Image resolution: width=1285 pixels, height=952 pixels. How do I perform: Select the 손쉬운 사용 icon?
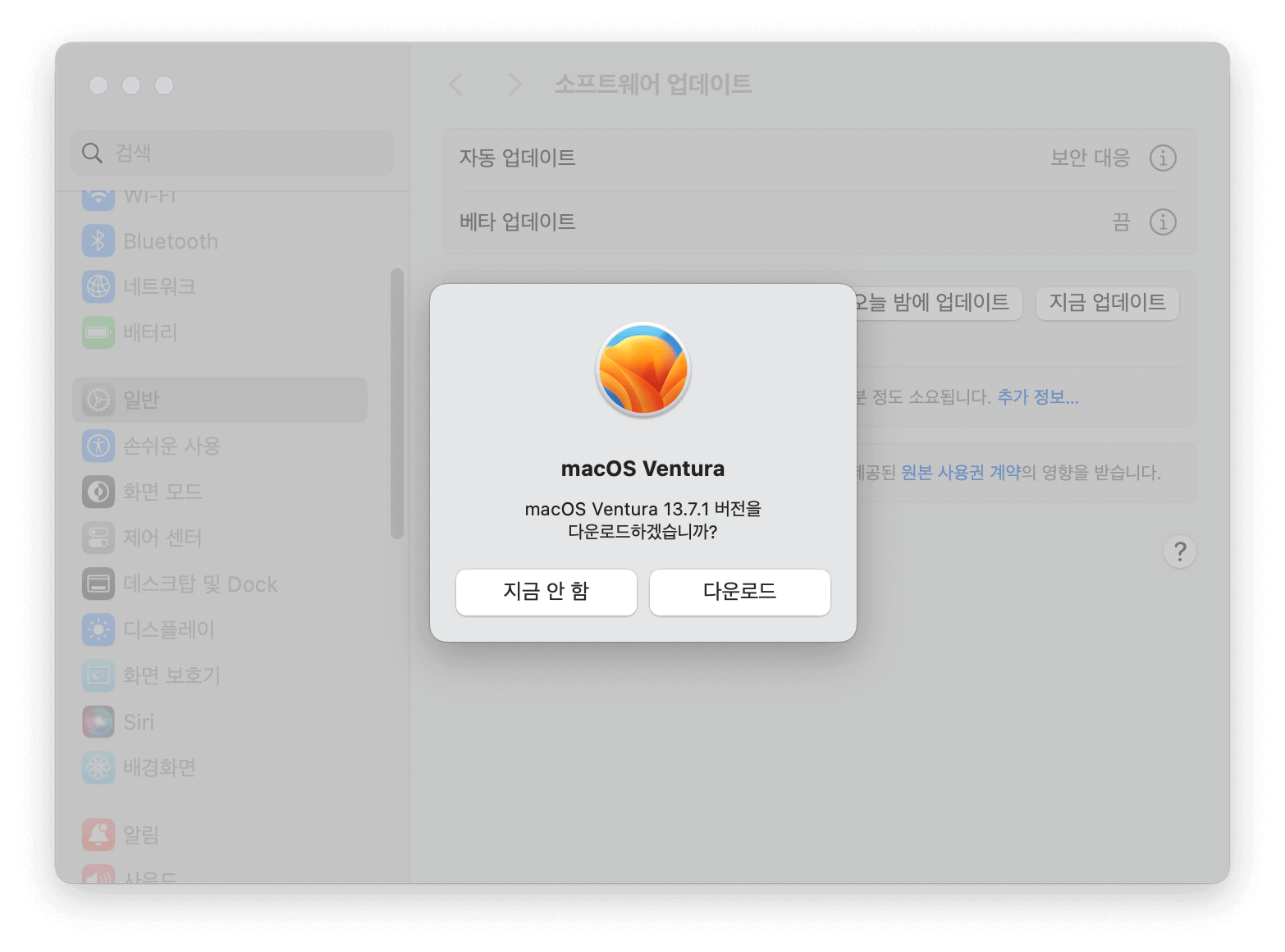pos(98,446)
